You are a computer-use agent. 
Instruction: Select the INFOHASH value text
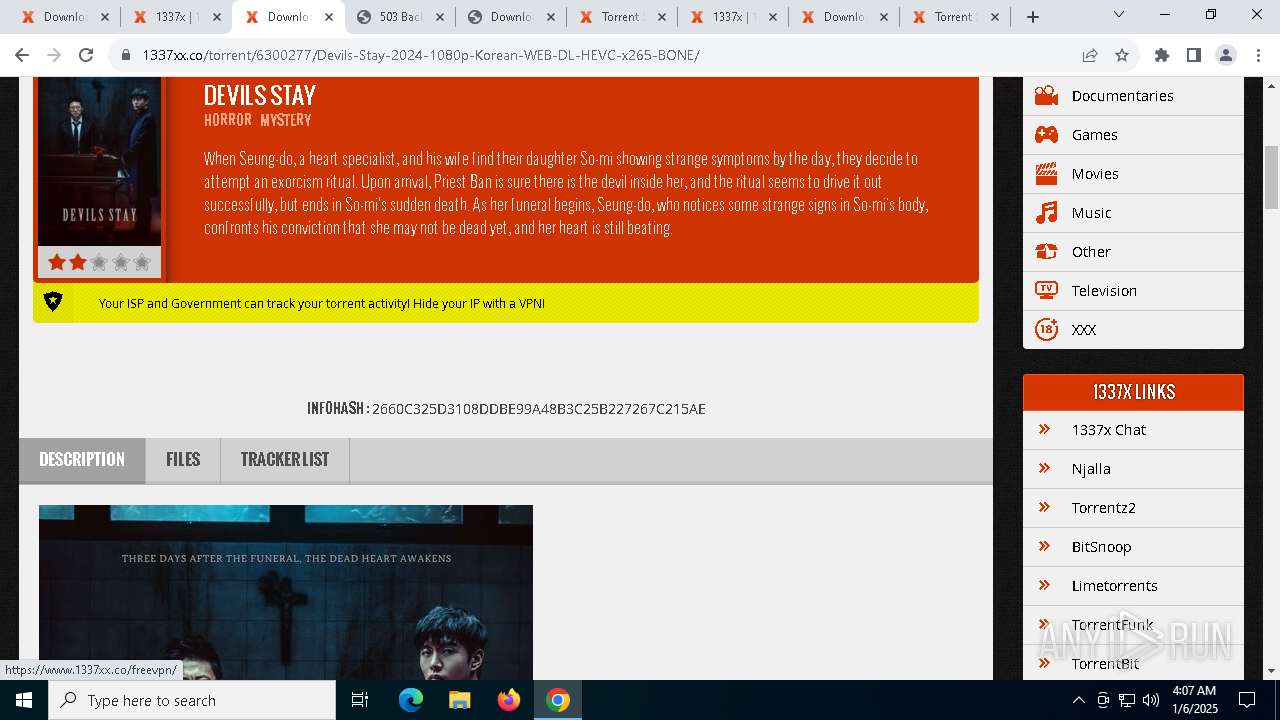click(x=539, y=409)
